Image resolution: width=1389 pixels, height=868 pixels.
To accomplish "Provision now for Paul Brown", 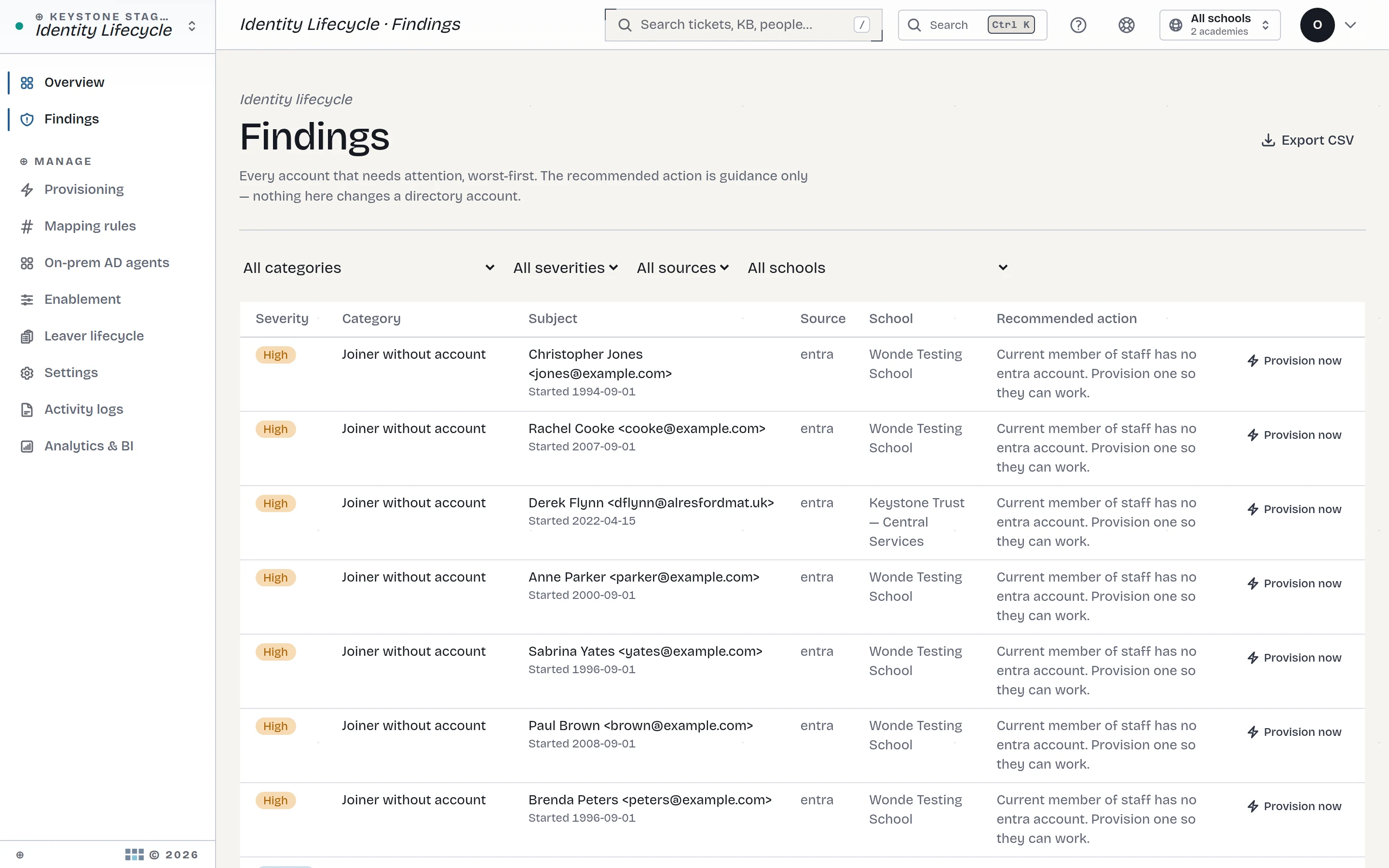I will (1294, 732).
